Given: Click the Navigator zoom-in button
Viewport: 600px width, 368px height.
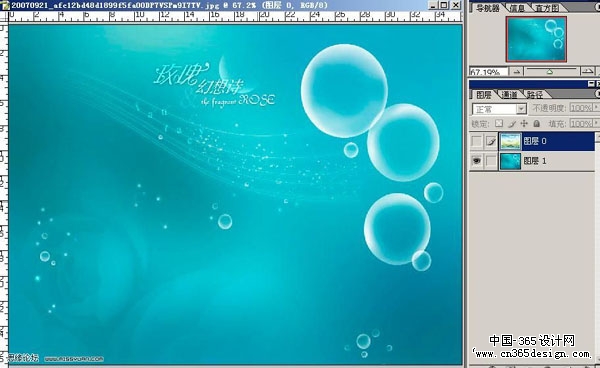Looking at the screenshot, I should point(587,72).
